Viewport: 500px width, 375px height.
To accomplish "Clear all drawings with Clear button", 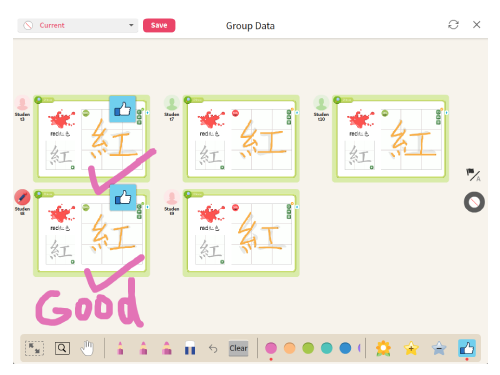I will (x=238, y=348).
